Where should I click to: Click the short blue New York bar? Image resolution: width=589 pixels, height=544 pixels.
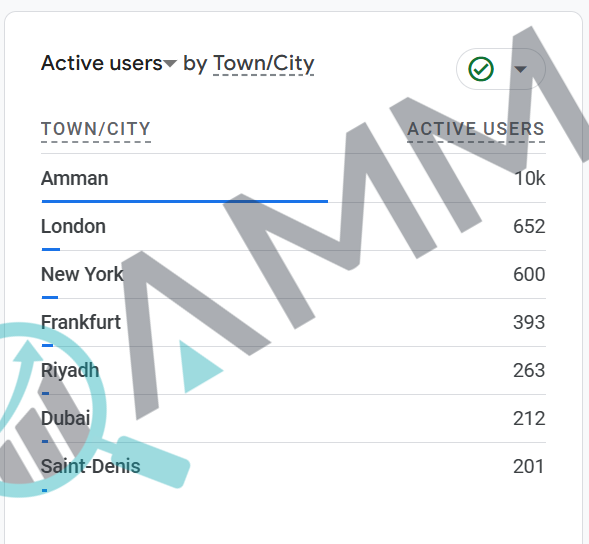pyautogui.click(x=50, y=297)
